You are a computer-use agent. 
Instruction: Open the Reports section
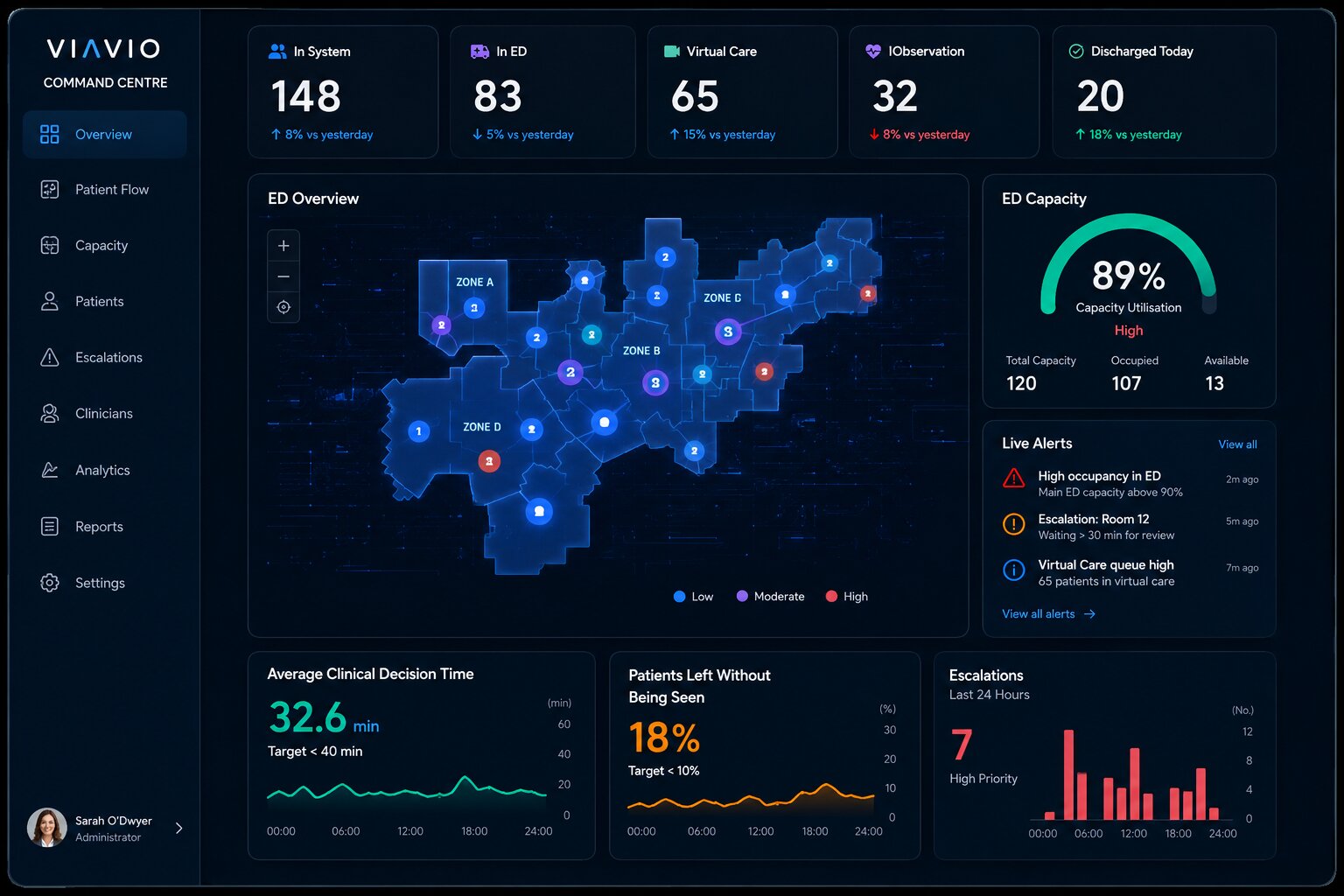105,526
